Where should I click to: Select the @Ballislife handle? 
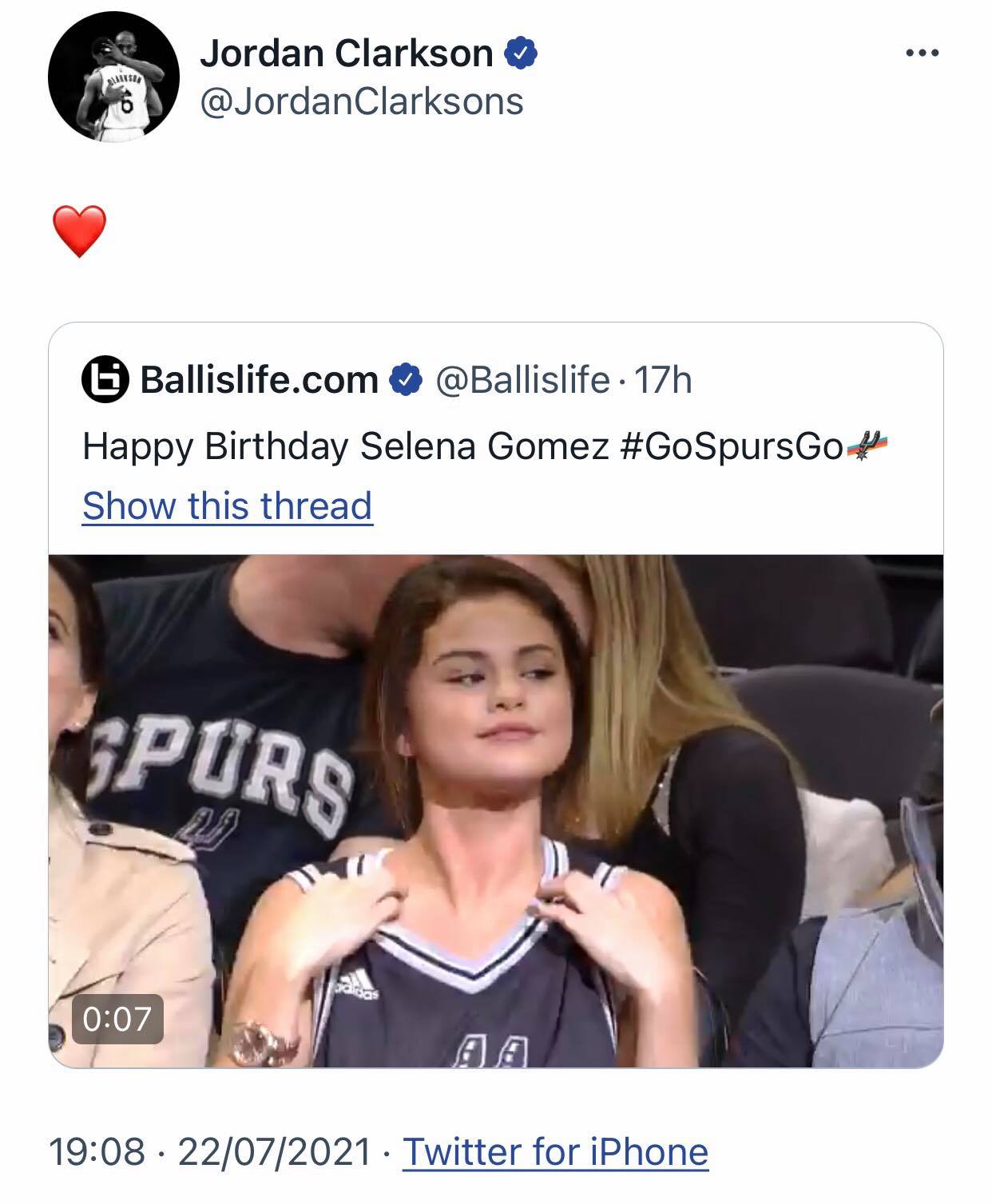click(x=522, y=380)
